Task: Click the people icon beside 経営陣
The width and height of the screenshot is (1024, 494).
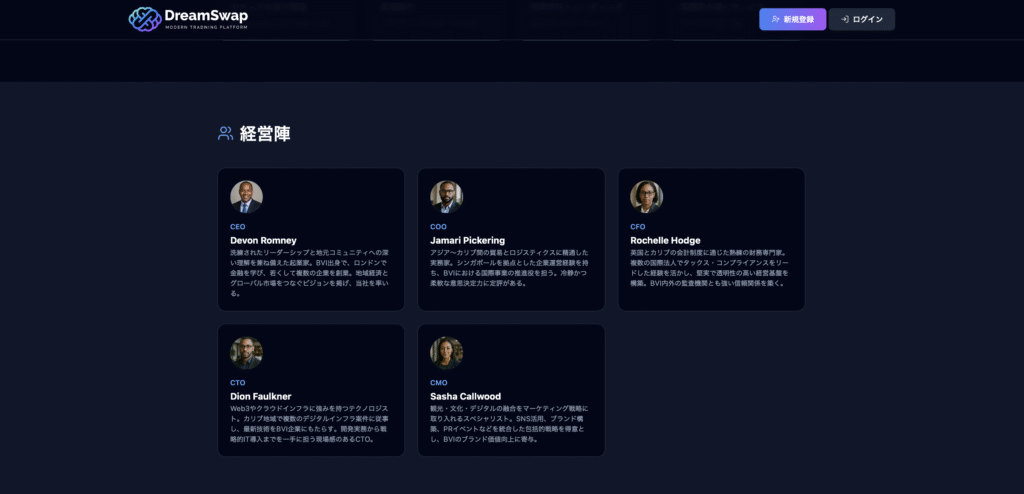Action: (x=225, y=134)
